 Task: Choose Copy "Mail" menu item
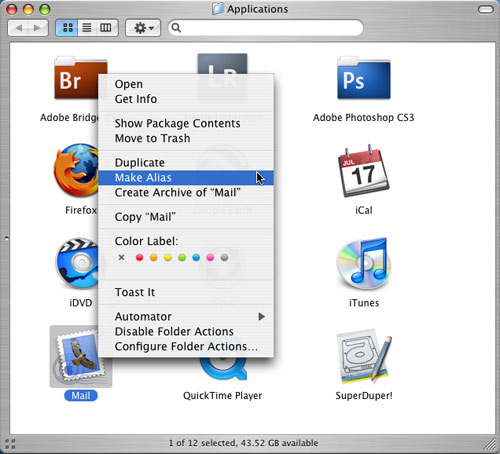click(186, 217)
